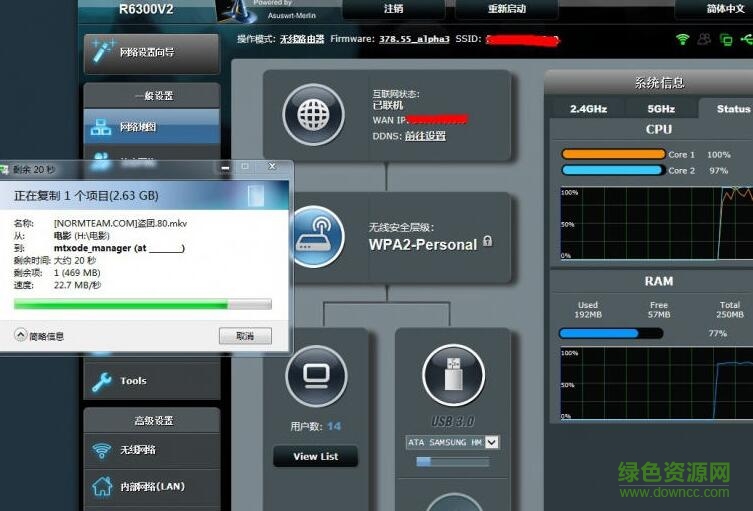Image resolution: width=753 pixels, height=511 pixels.
Task: Open the 无线路由器 operation mode link
Action: coord(302,39)
